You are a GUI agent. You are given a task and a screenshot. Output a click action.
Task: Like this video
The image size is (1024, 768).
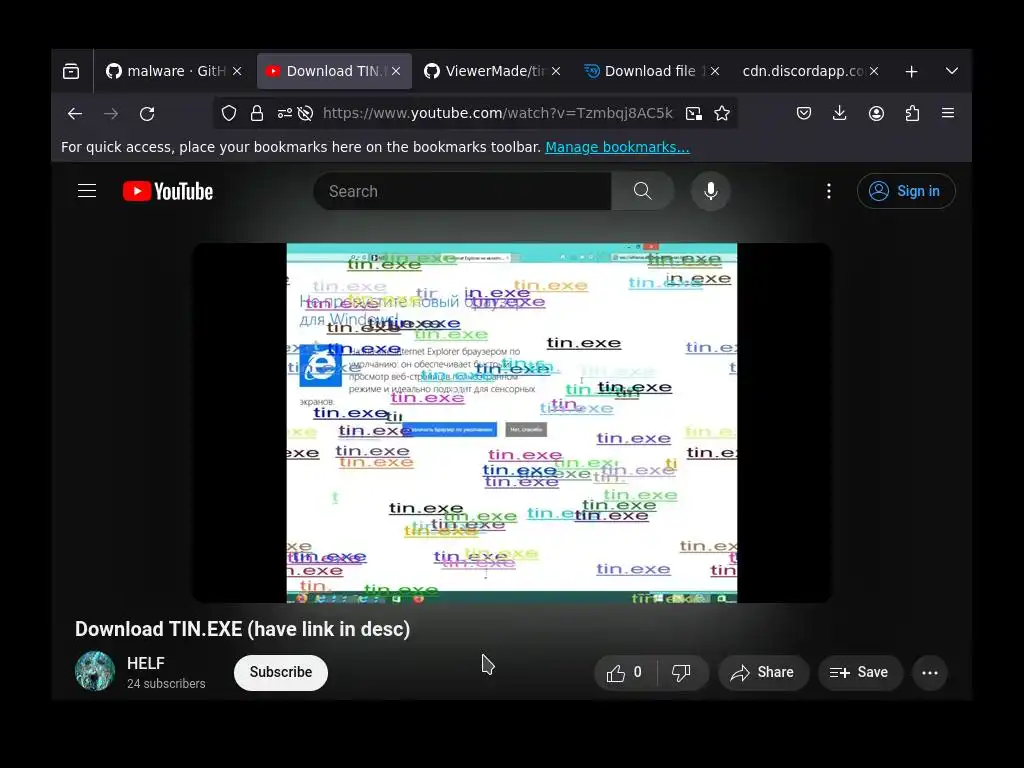coord(625,673)
